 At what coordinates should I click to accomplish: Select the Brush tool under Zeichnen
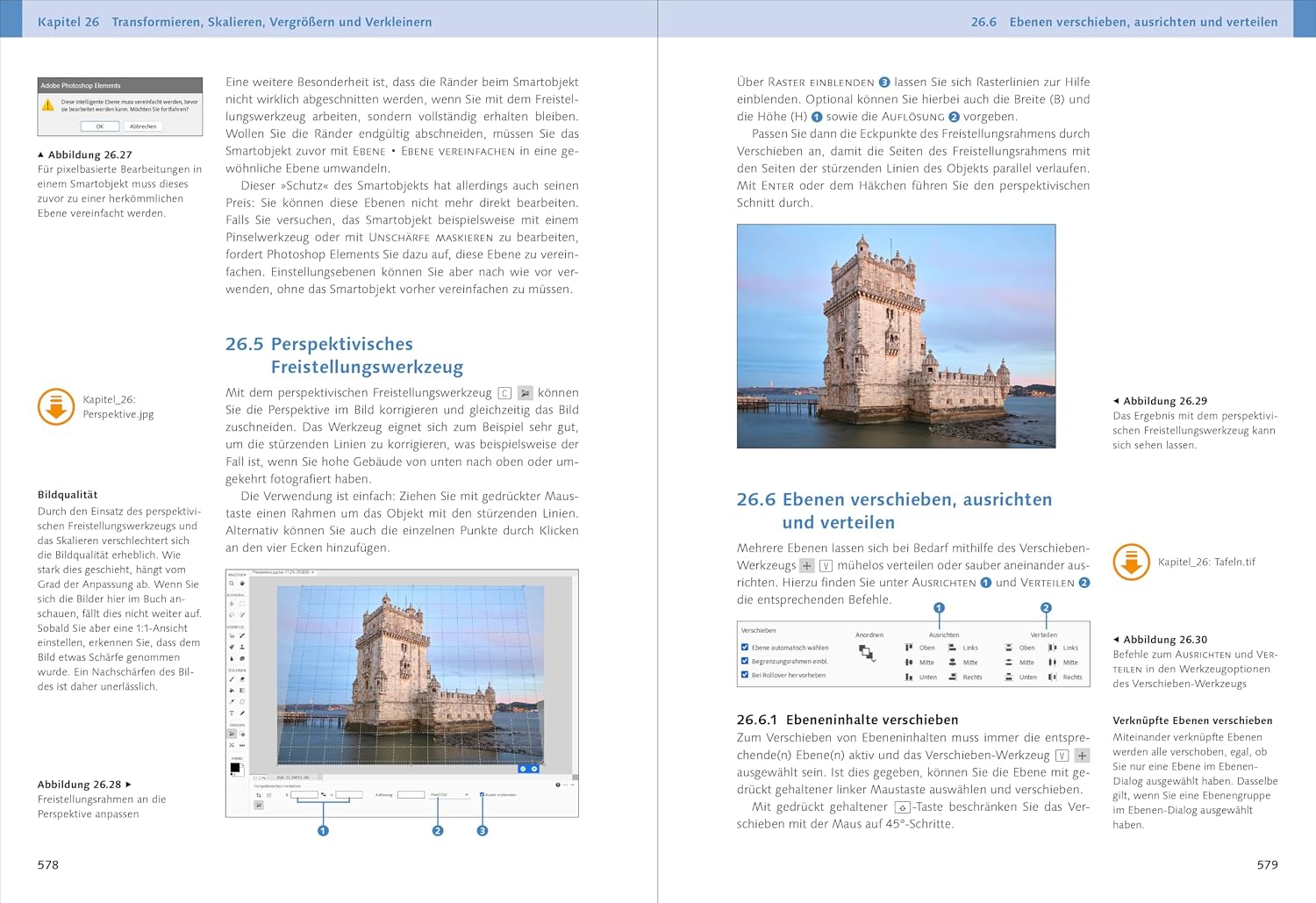coord(232,679)
